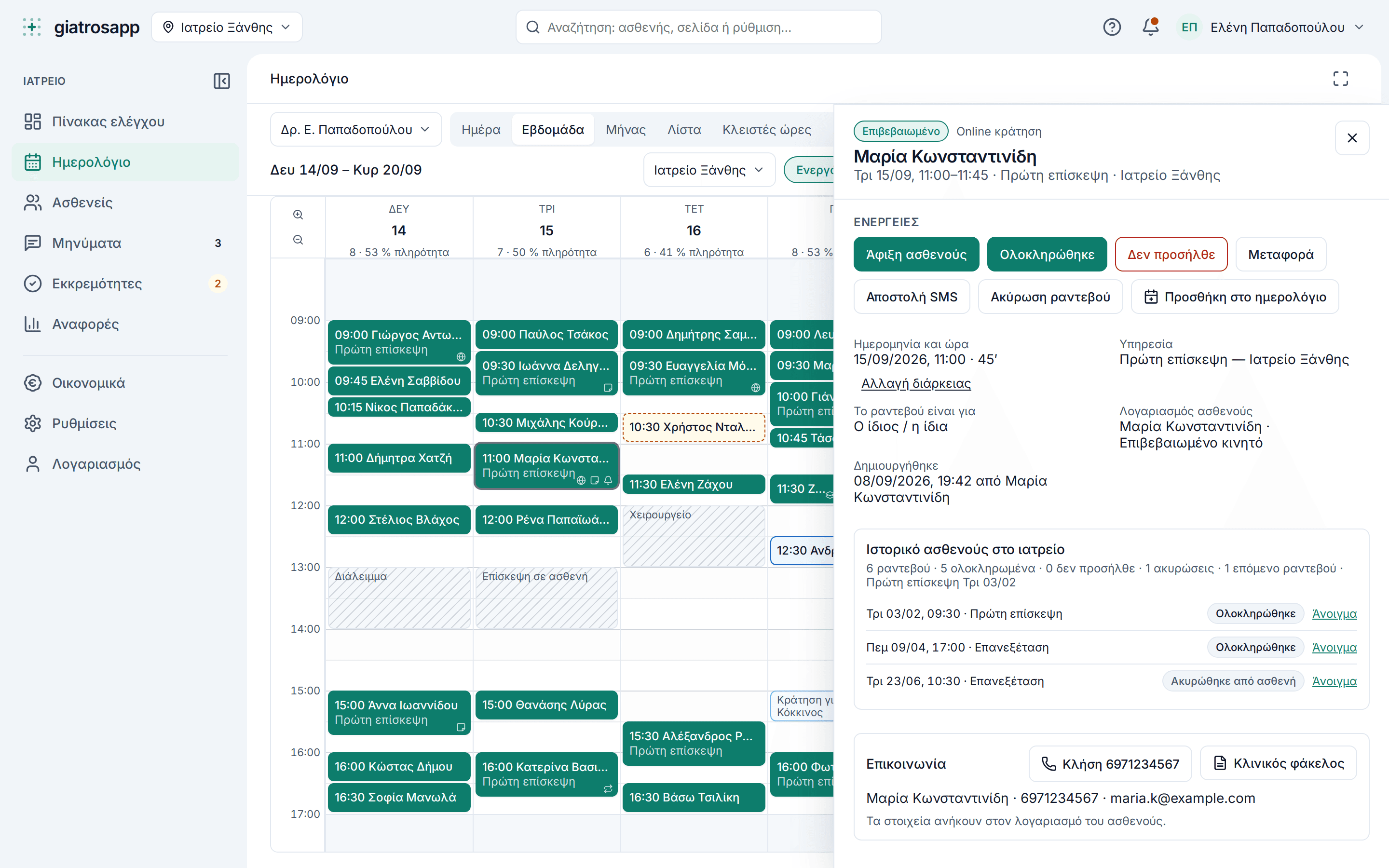
Task: Open Δρ. Ε. Παπαδοπούλου doctor dropdown
Action: [356, 130]
